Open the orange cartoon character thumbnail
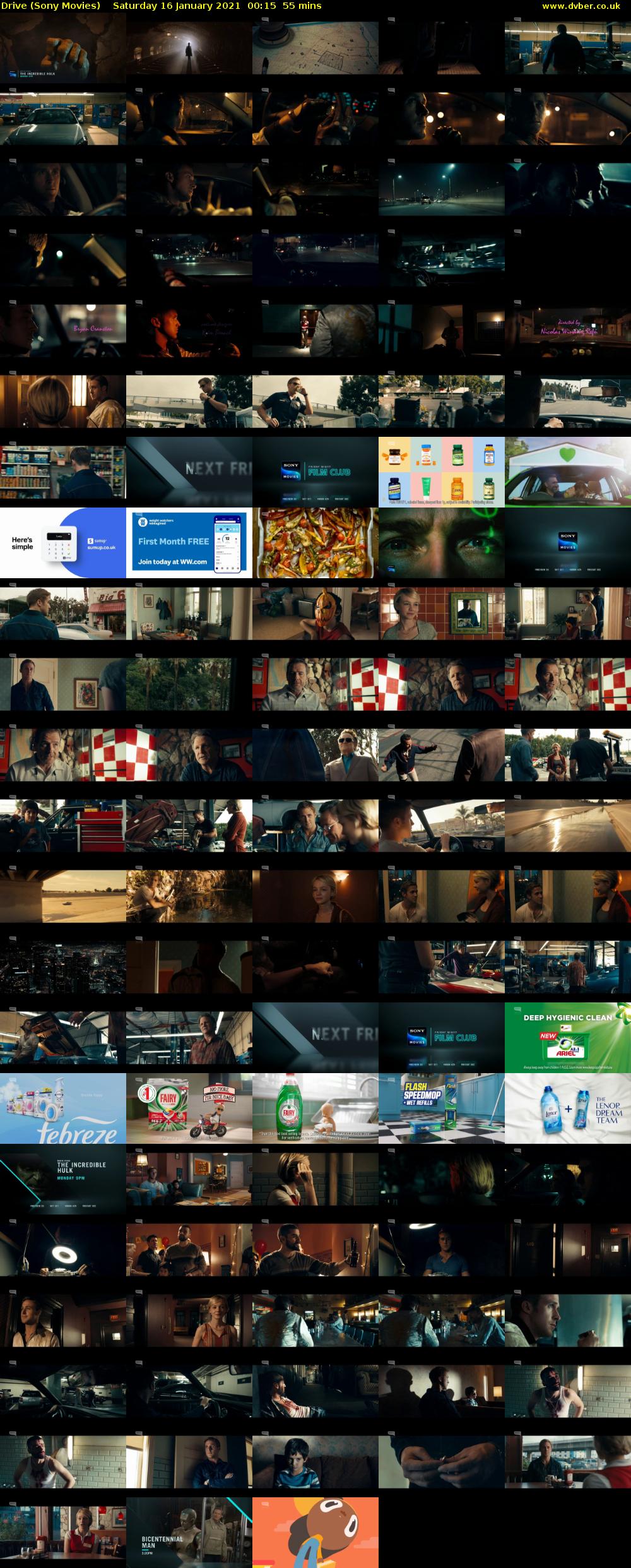This screenshot has height=1568, width=631. point(315,1533)
